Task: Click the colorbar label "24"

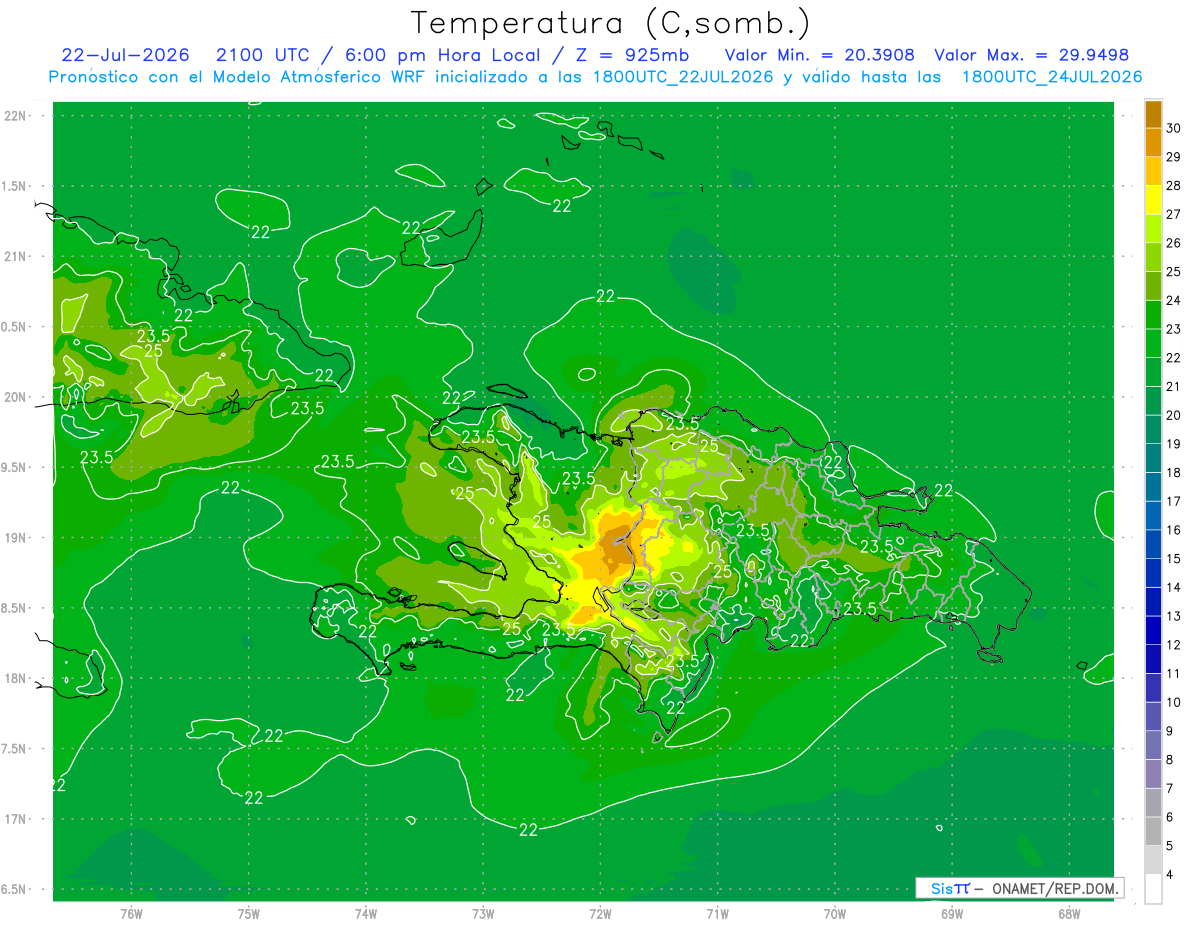Action: pos(1175,300)
